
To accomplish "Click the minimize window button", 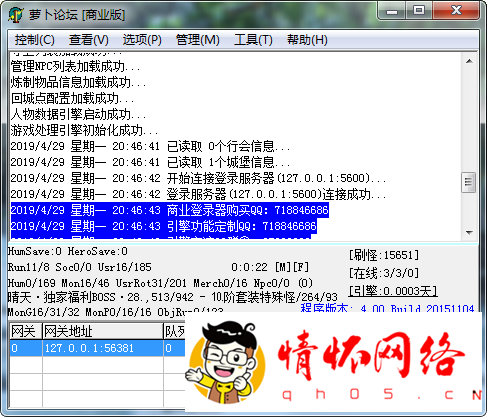I will tap(392, 10).
